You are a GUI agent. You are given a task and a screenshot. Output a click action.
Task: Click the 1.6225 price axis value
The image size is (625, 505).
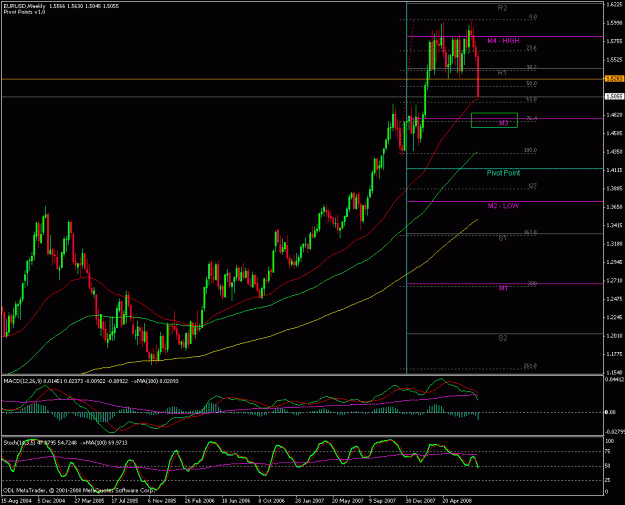point(614,4)
